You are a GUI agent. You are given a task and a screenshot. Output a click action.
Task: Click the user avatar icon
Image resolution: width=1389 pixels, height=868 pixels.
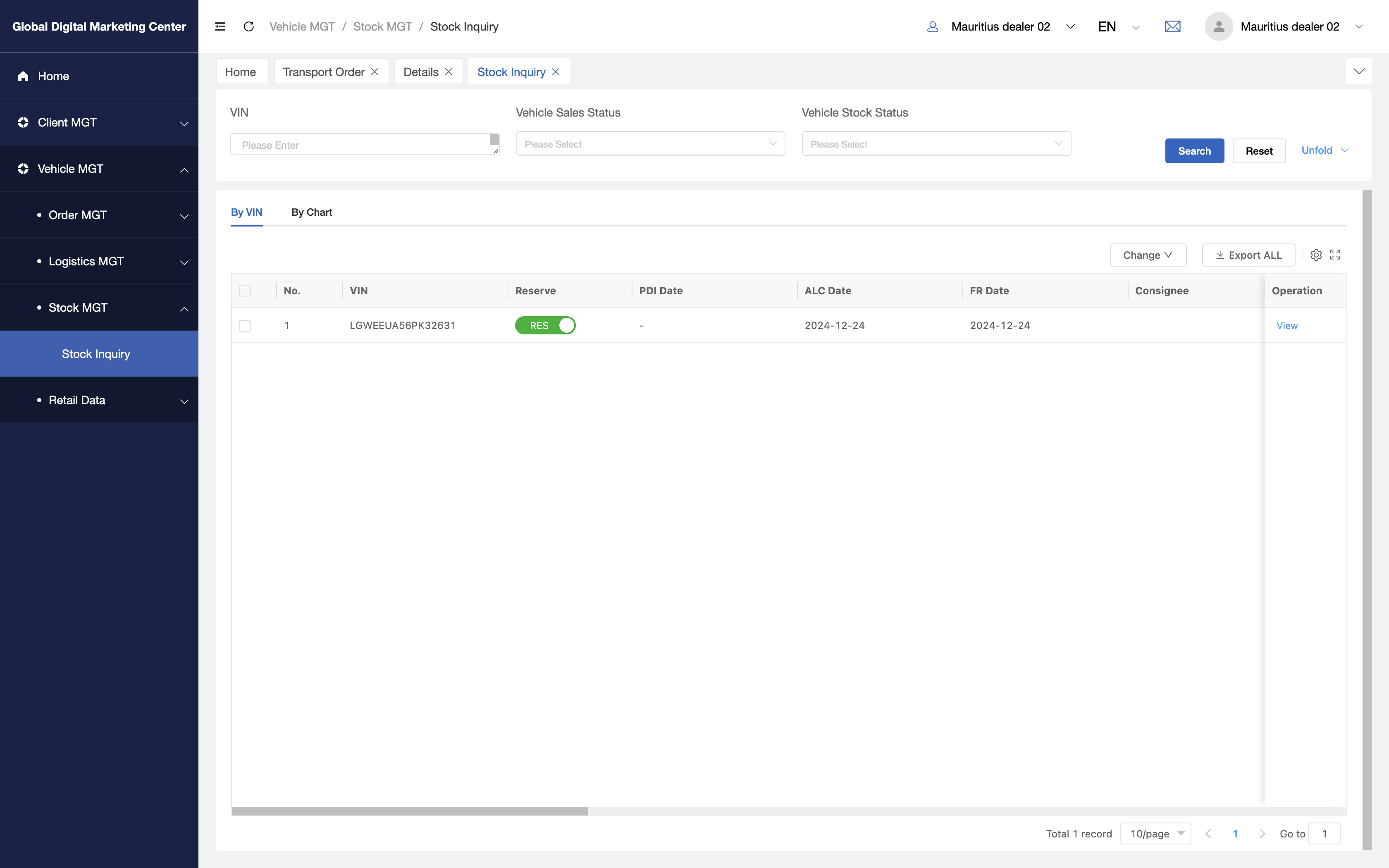tap(1219, 26)
